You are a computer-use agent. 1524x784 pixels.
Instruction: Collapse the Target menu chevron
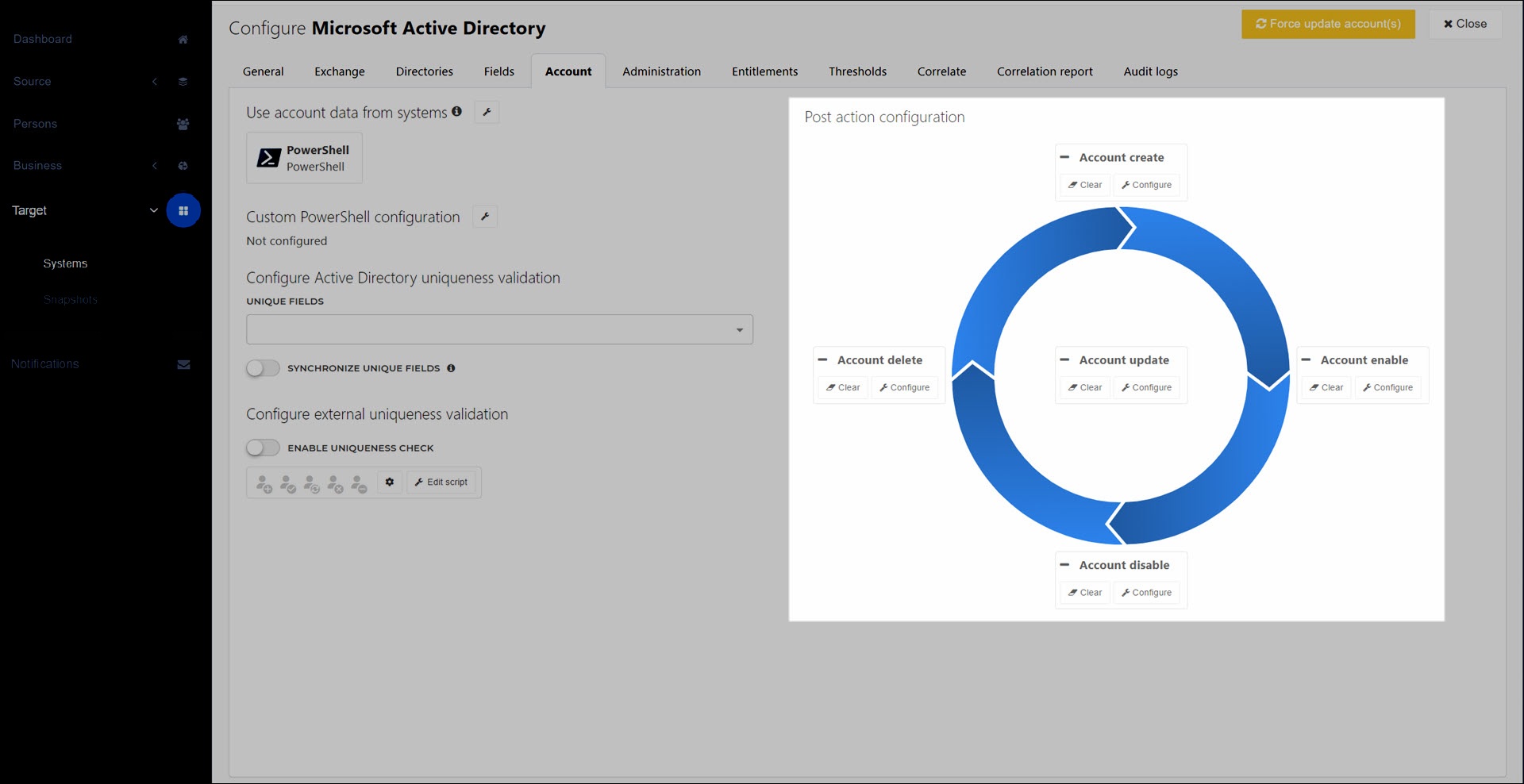click(x=154, y=210)
